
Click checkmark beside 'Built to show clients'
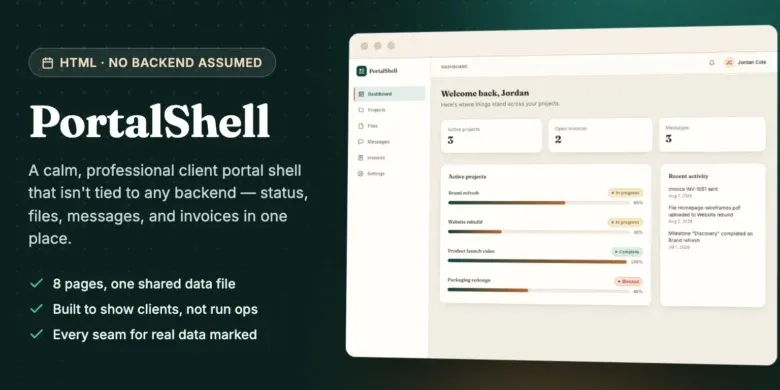36,309
